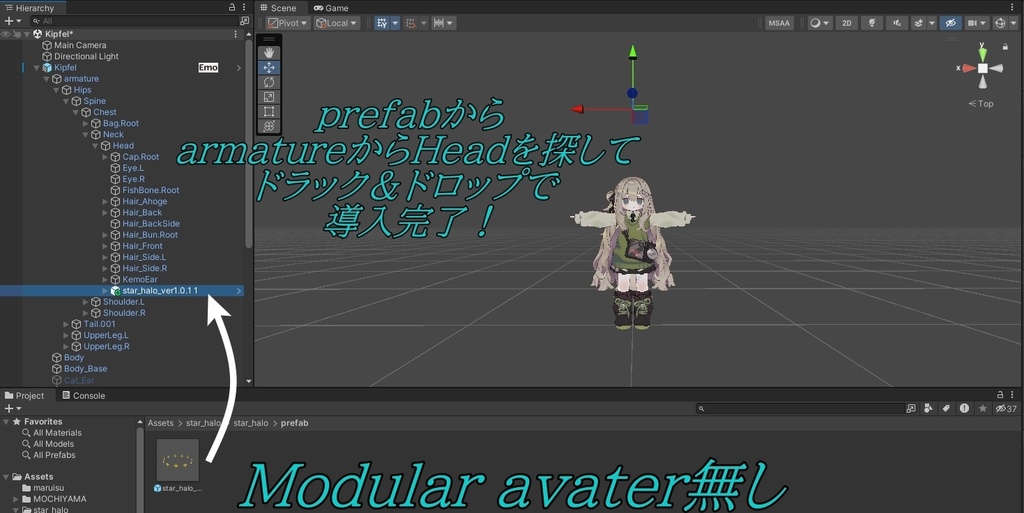Select the Scale tool
This screenshot has height=513, width=1024.
269,97
